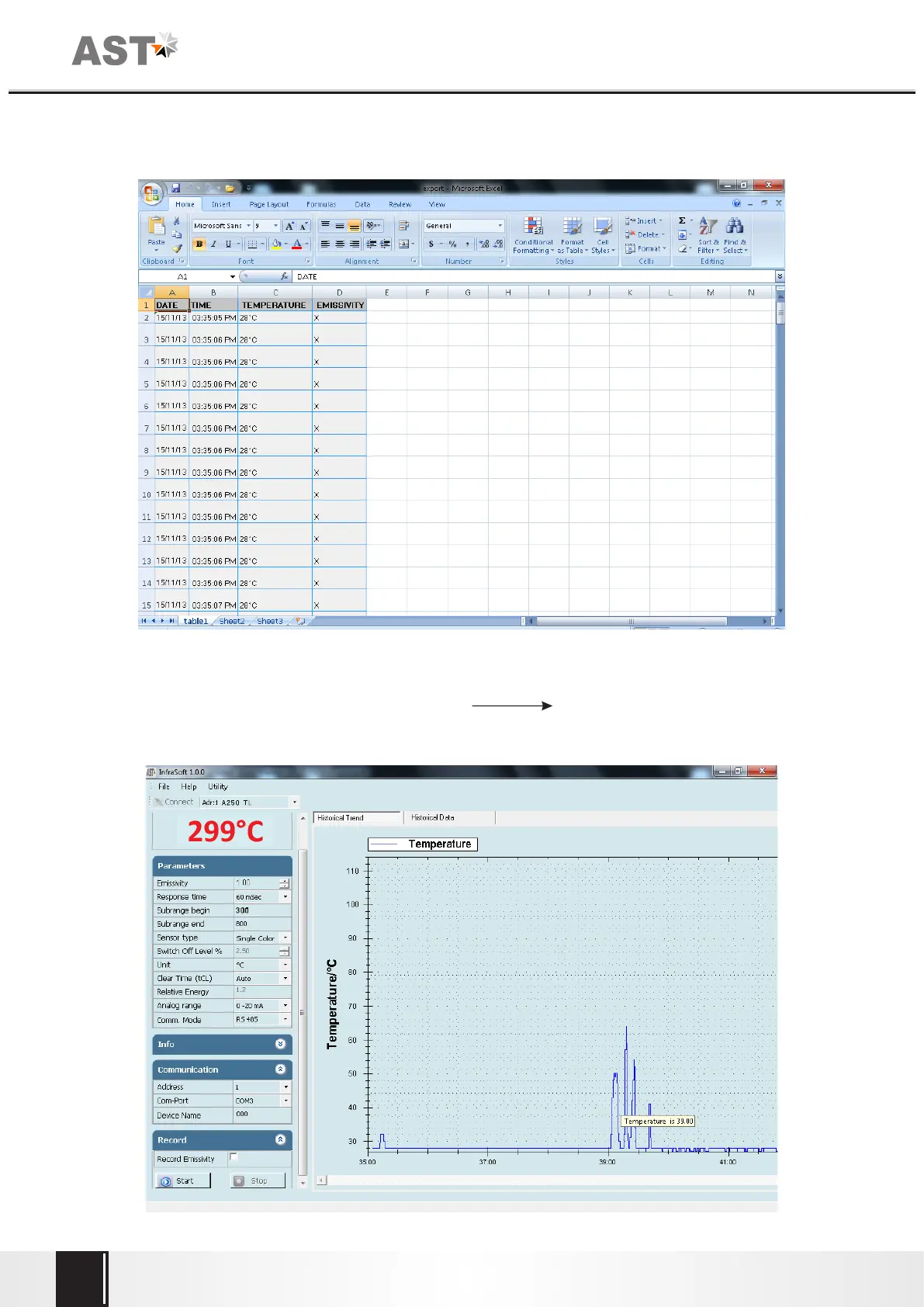Click the Emissivity stepper arrows
924x1307 pixels.
pos(285,883)
